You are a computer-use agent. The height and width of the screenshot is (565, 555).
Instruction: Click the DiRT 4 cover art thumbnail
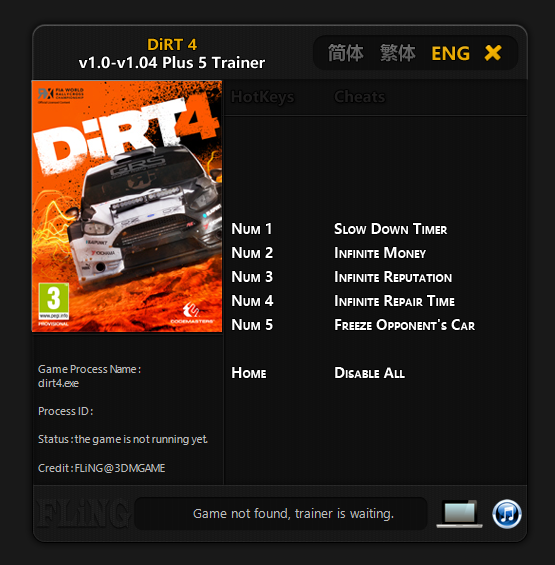pos(127,206)
